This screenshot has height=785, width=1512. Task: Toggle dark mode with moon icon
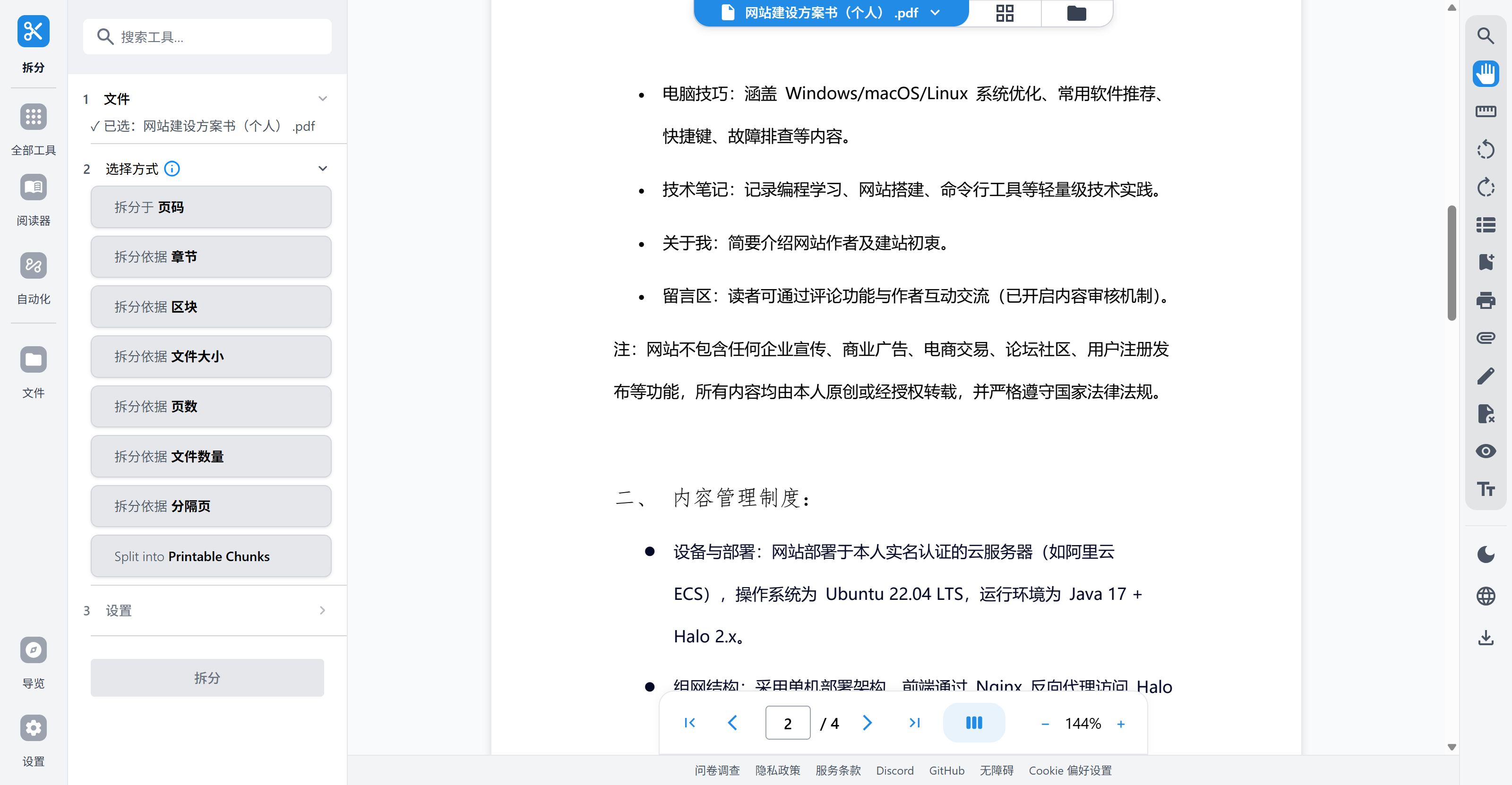(1485, 555)
